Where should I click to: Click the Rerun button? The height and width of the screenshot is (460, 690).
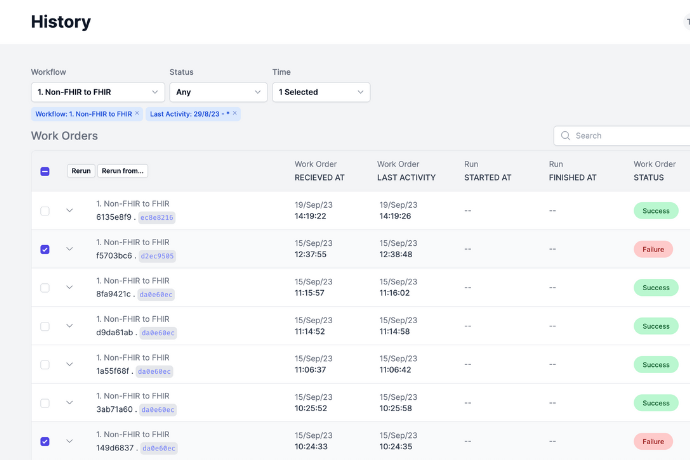pyautogui.click(x=81, y=171)
